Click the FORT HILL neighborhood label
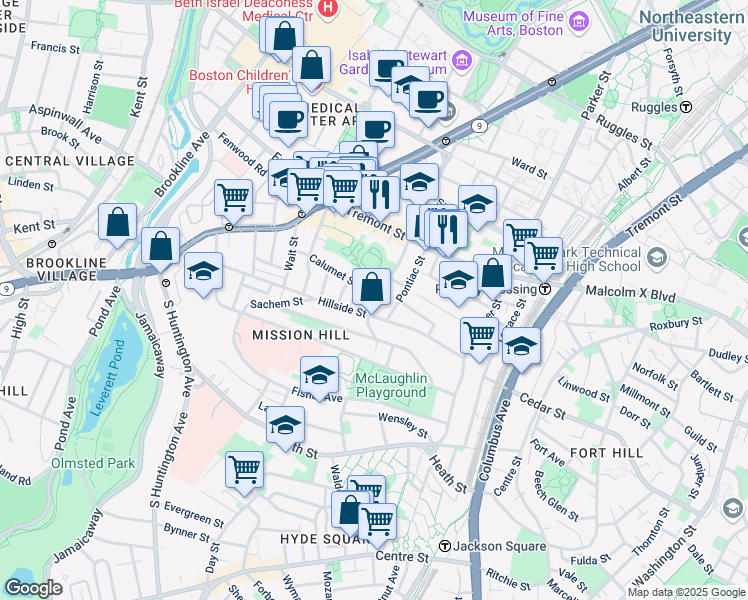The width and height of the screenshot is (748, 600). (606, 453)
